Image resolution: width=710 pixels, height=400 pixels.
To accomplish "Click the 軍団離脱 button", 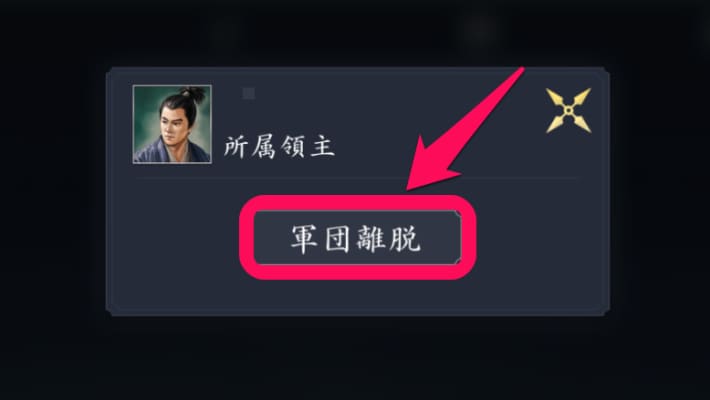I will (x=357, y=237).
